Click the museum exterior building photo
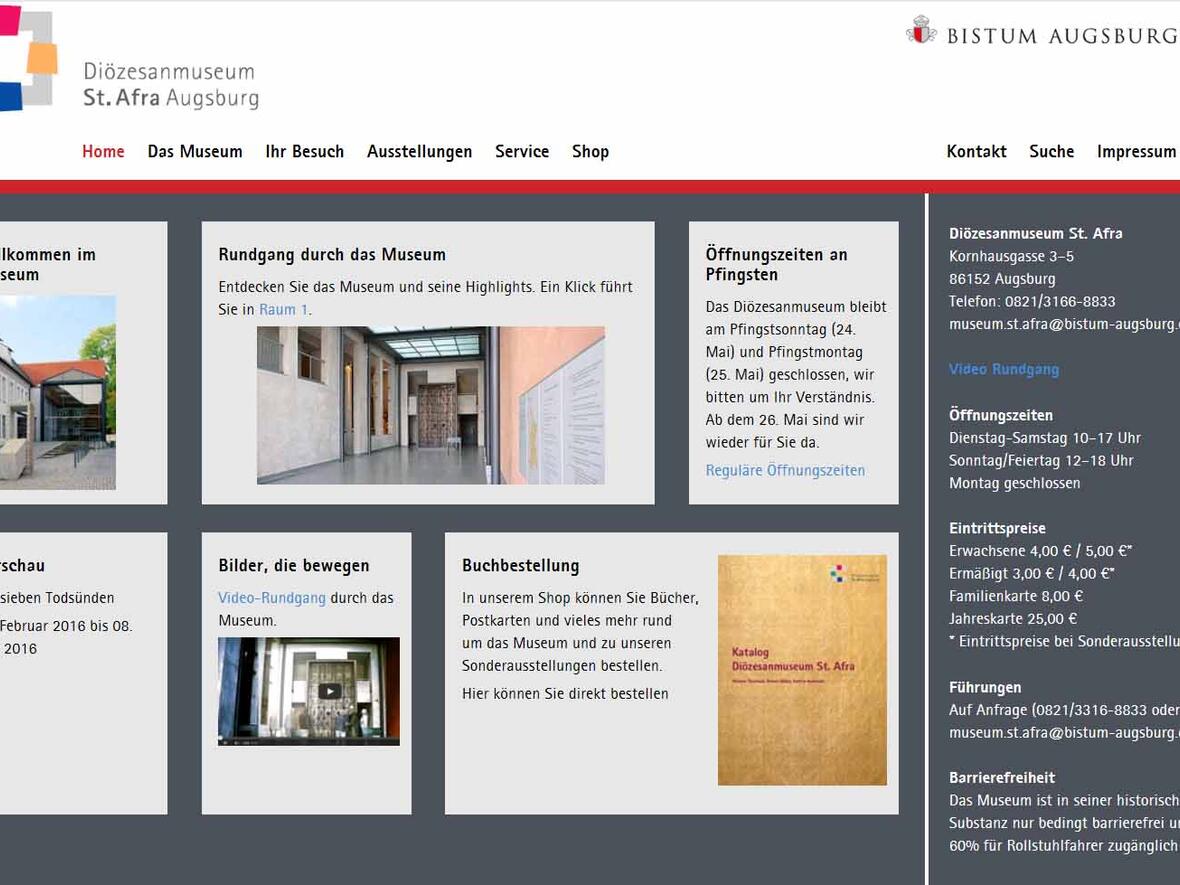The image size is (1180, 885). coord(58,392)
